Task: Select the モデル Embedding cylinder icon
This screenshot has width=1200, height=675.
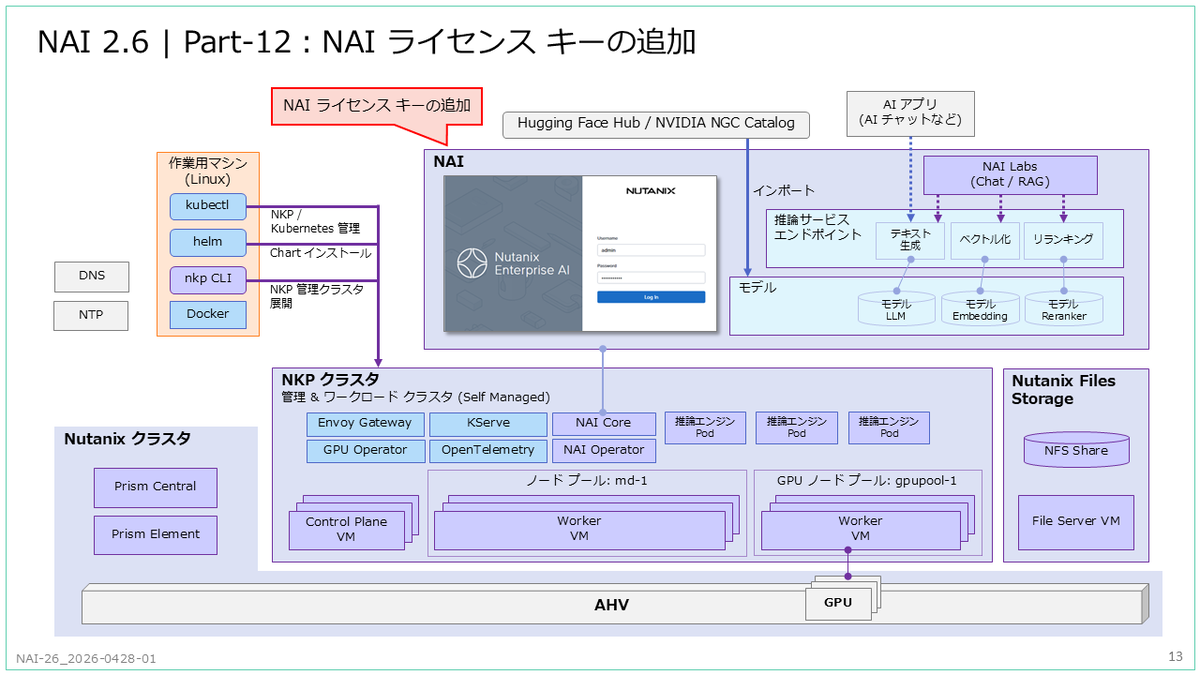Action: click(980, 308)
